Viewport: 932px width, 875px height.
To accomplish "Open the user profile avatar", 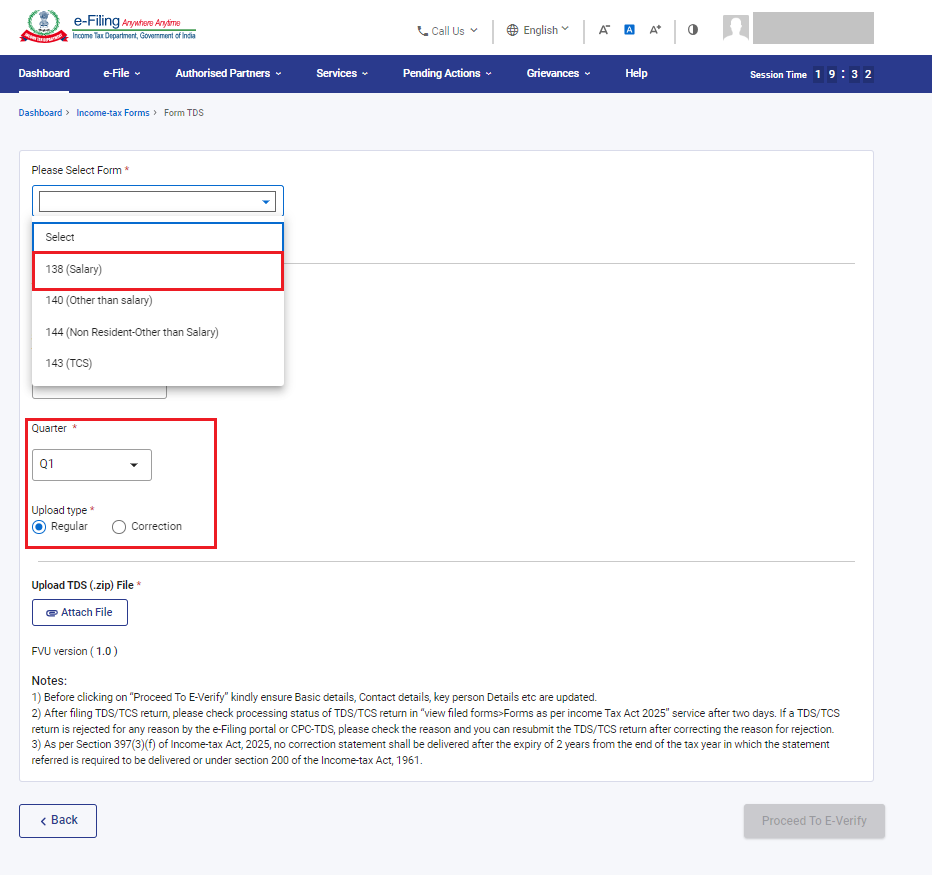I will point(736,28).
